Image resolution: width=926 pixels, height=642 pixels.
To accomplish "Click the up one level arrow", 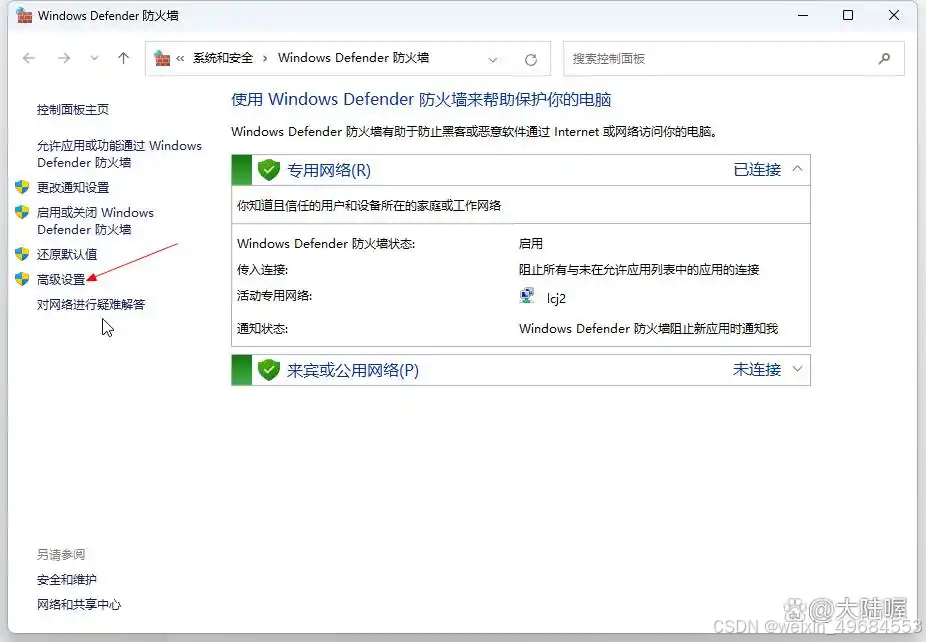I will pos(124,58).
